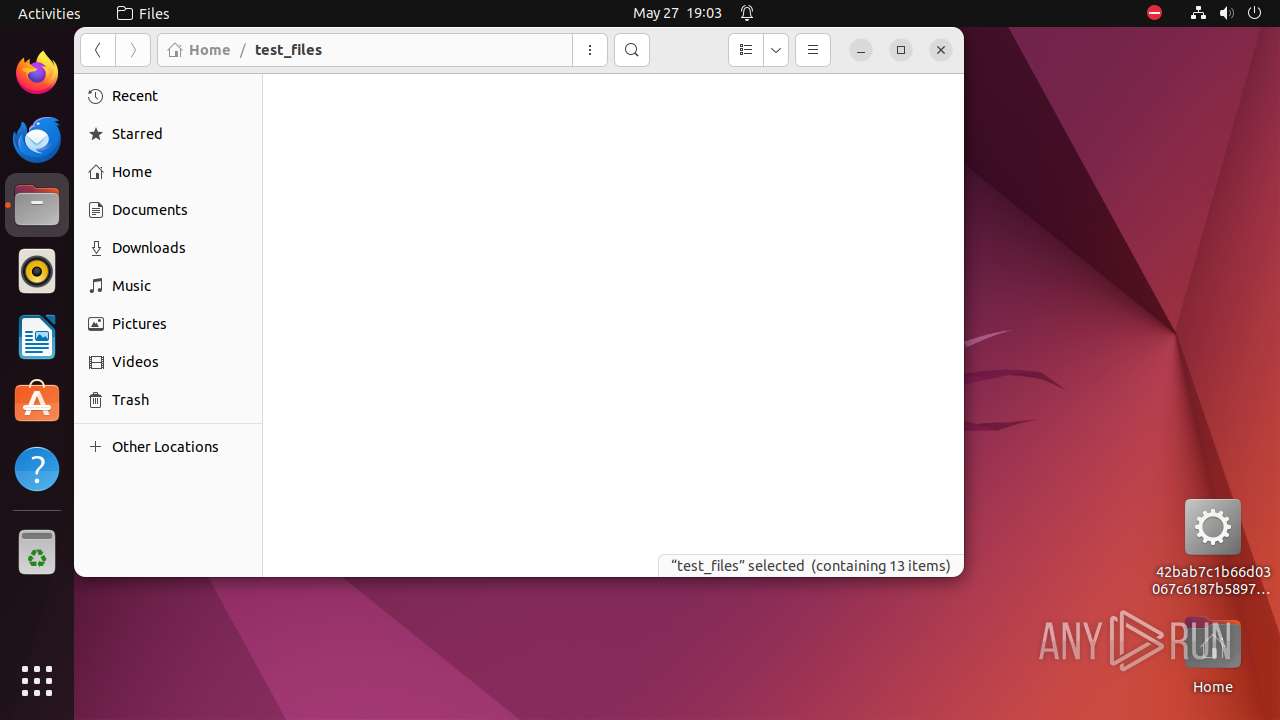Click the Videos film icon in sidebar
The image size is (1280, 720).
[x=96, y=362]
